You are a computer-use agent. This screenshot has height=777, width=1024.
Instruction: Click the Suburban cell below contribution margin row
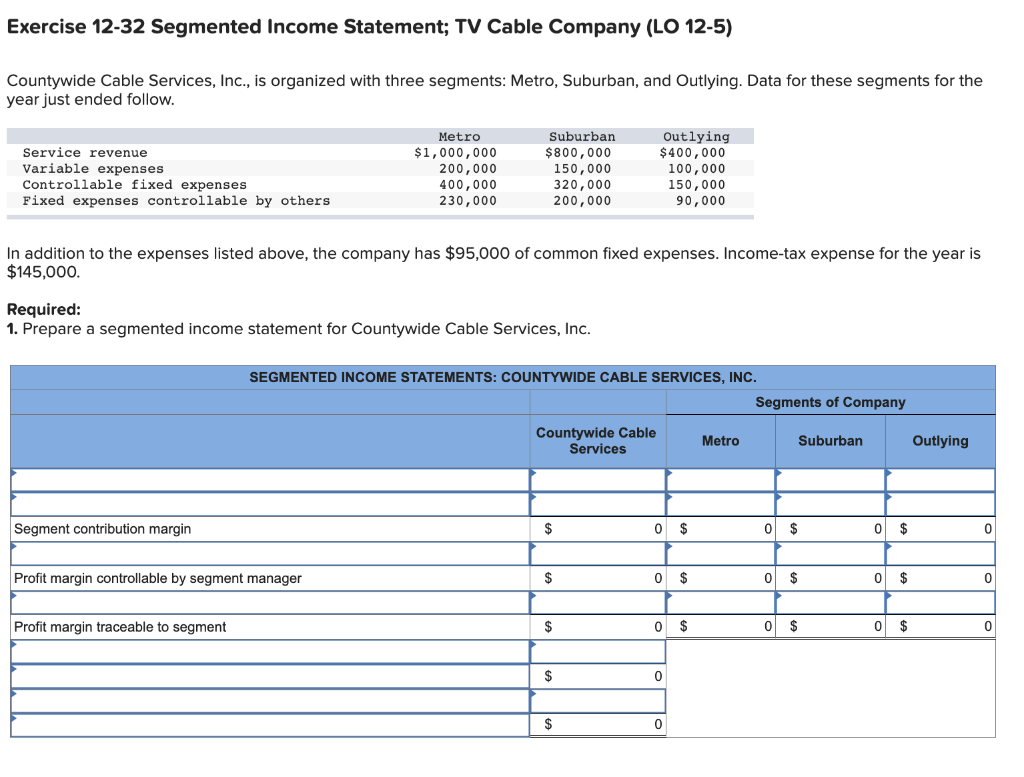[x=830, y=553]
